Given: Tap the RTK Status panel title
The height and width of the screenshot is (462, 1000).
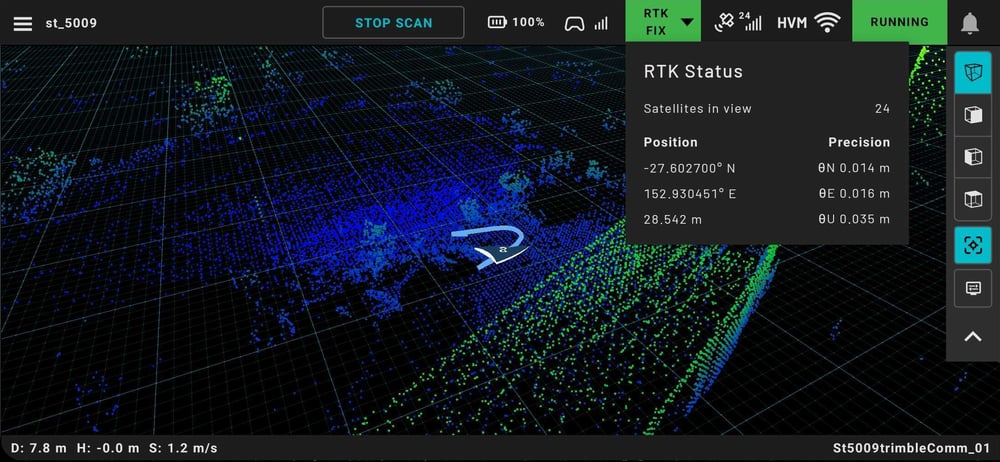Looking at the screenshot, I should pyautogui.click(x=693, y=72).
